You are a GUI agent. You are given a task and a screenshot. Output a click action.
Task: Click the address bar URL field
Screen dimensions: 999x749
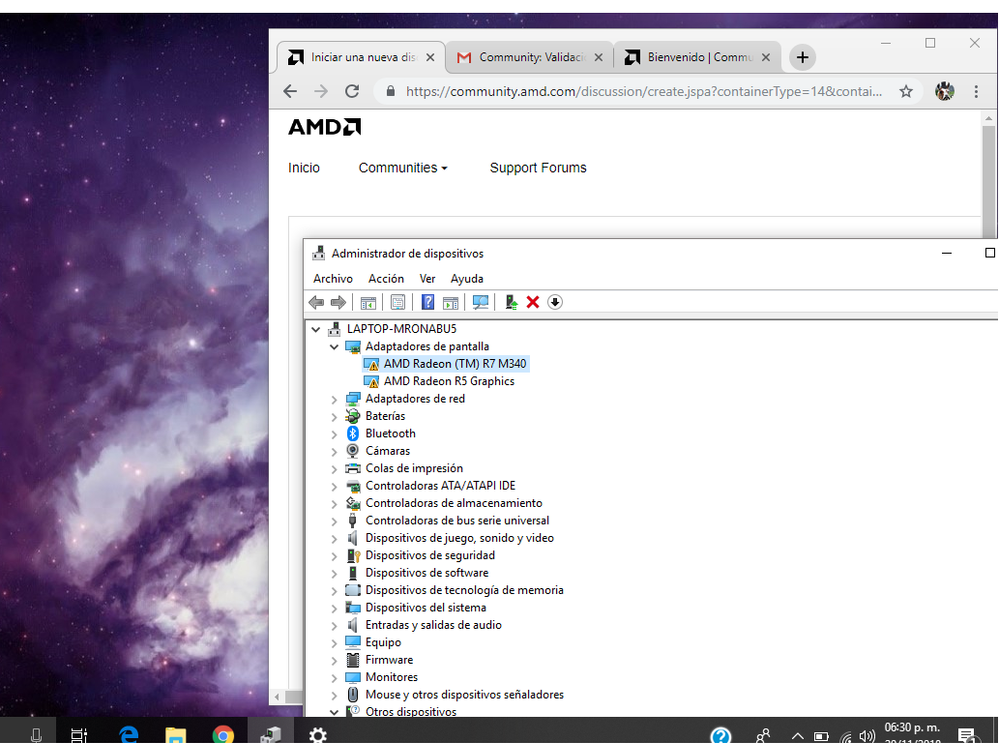click(x=644, y=91)
